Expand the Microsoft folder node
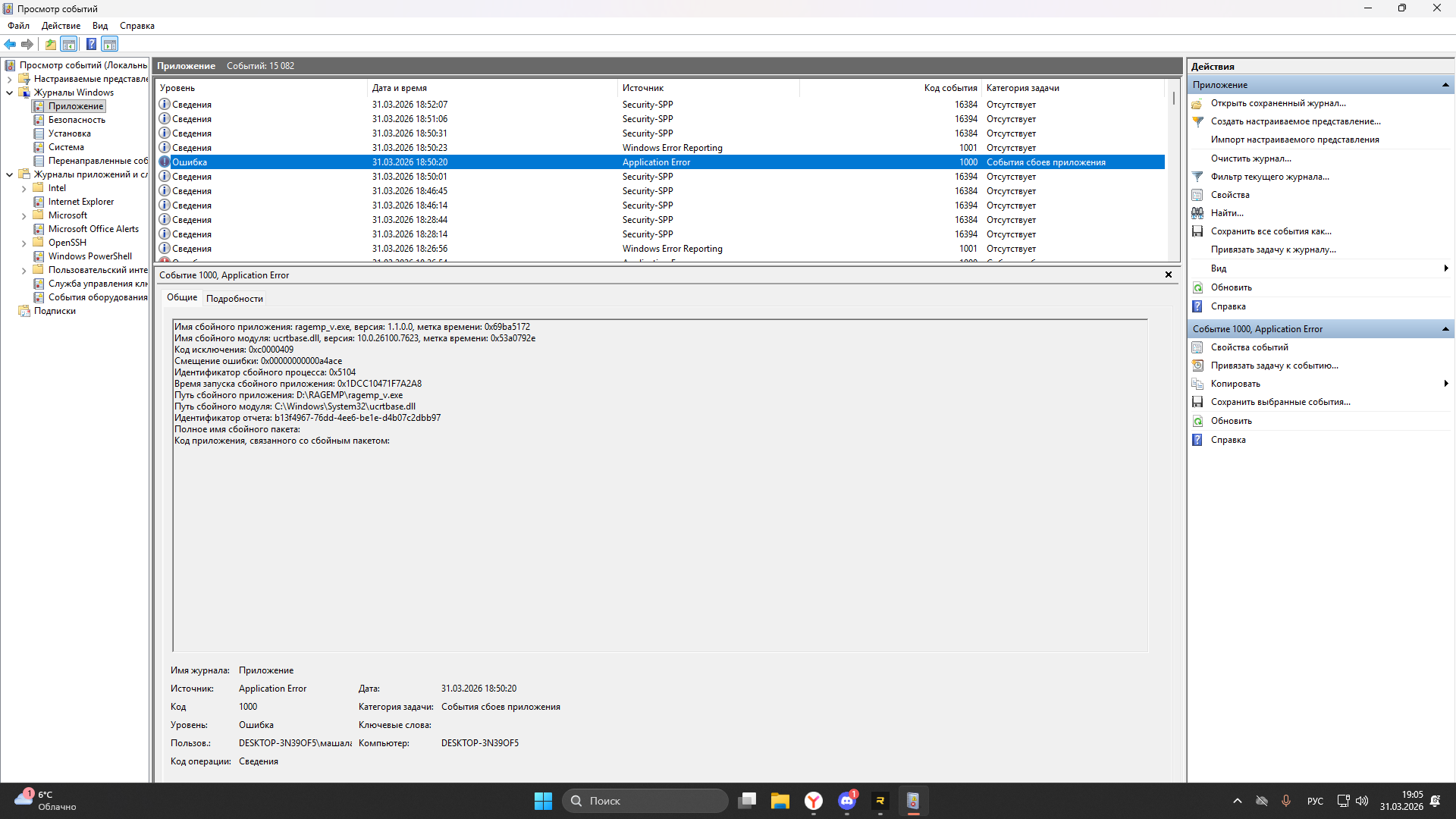 (24, 216)
